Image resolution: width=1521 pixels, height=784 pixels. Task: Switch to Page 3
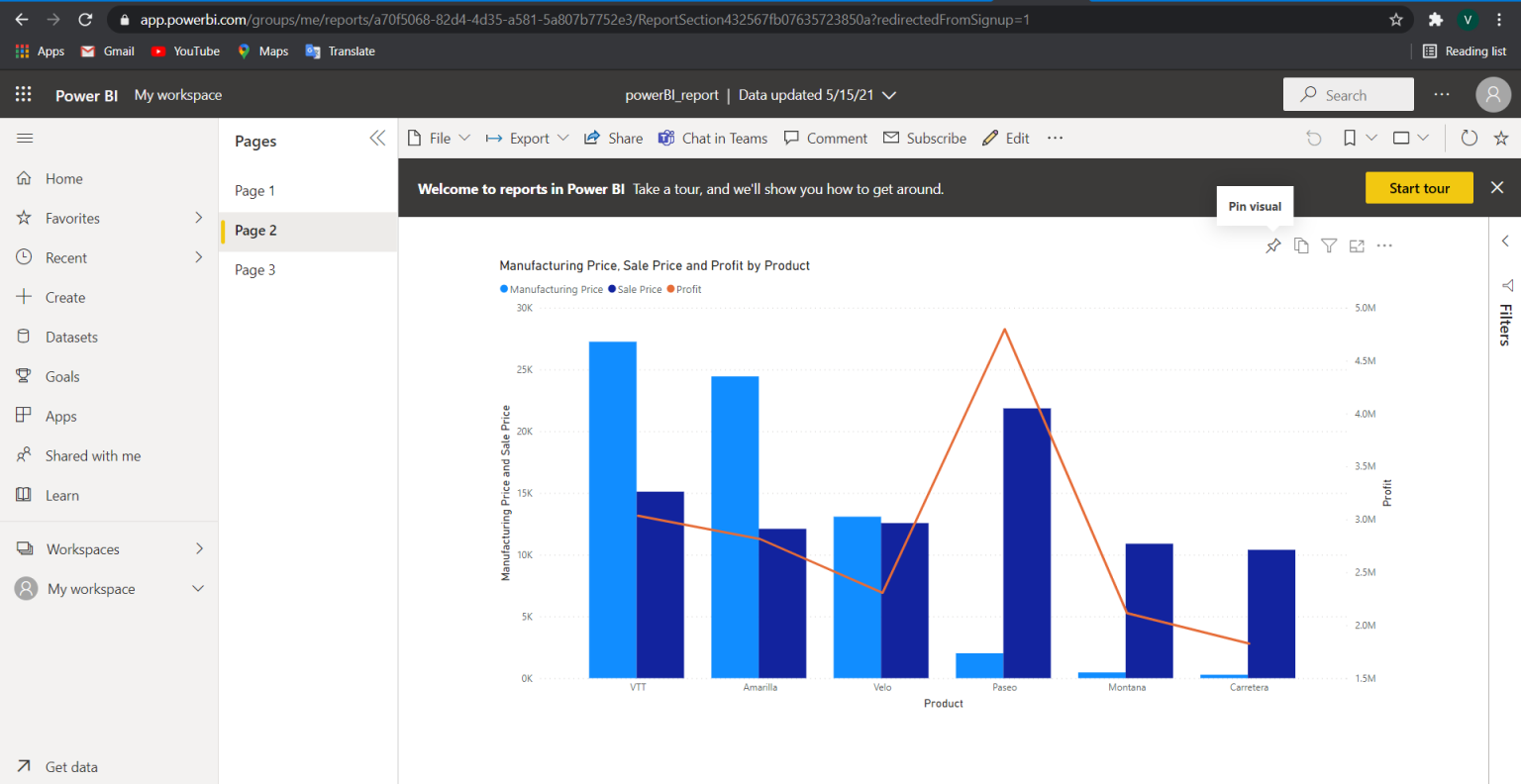(255, 269)
